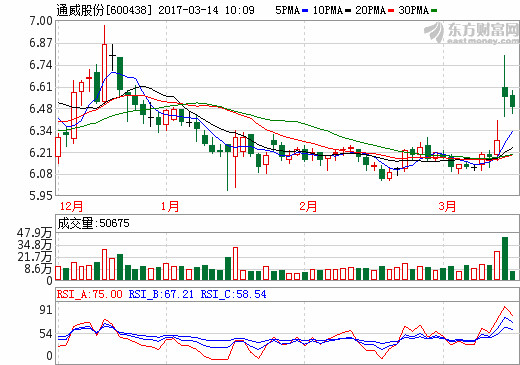
Task: Click the stock title 通威股份[600438]
Action: click(x=104, y=10)
